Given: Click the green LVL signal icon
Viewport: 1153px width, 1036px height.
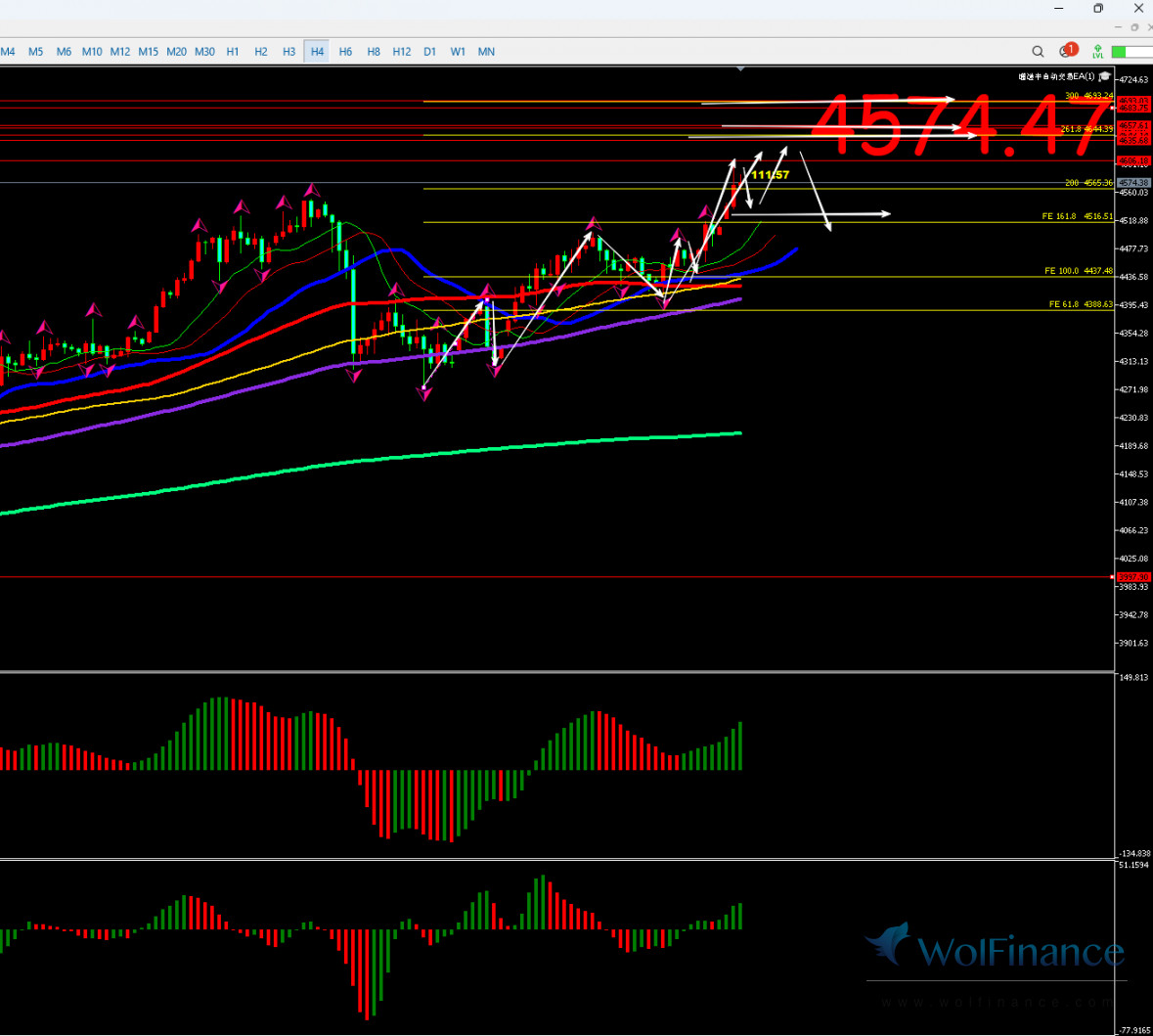Looking at the screenshot, I should click(1098, 51).
